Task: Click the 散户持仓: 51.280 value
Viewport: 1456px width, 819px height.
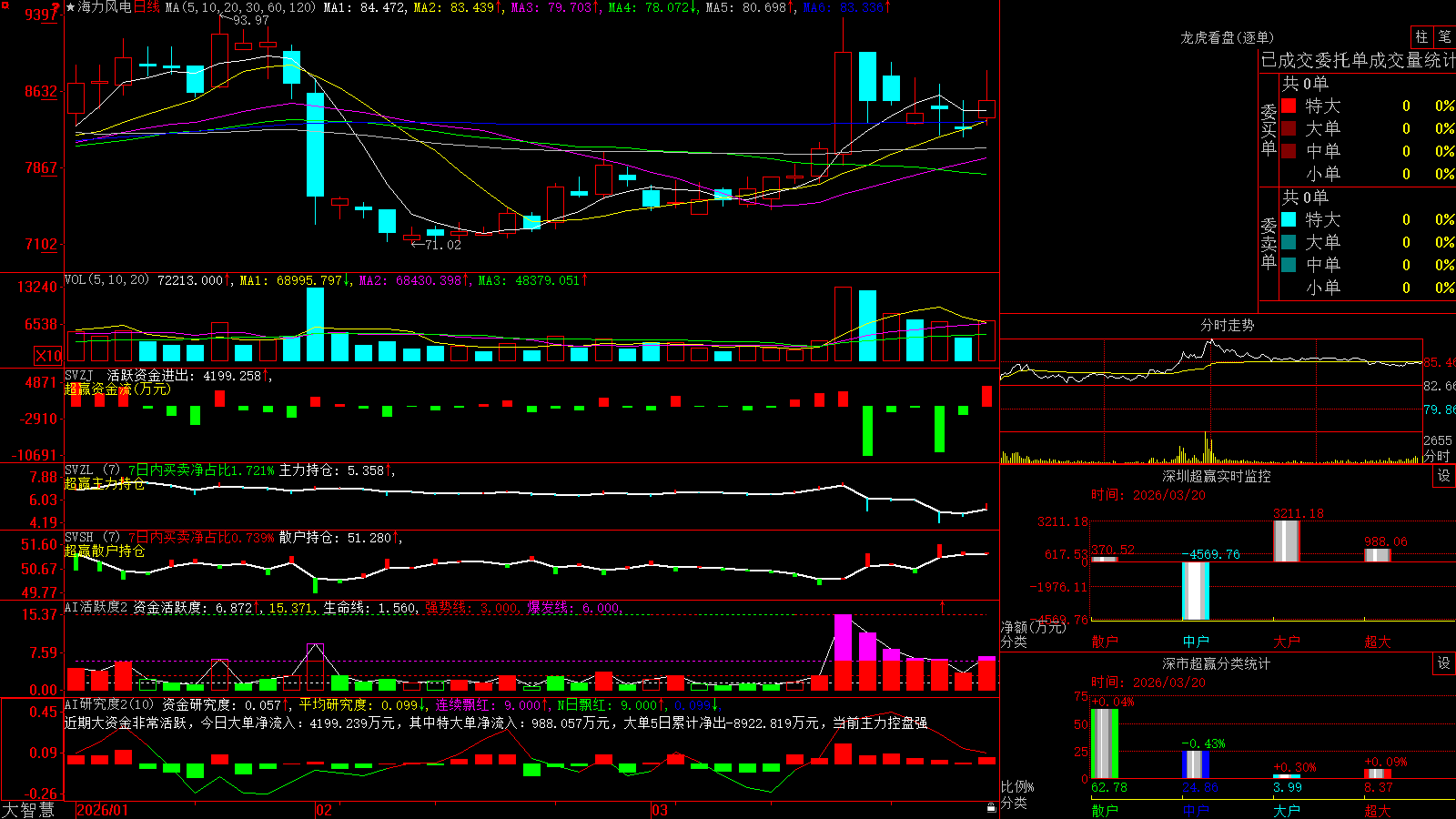Action: (335, 538)
